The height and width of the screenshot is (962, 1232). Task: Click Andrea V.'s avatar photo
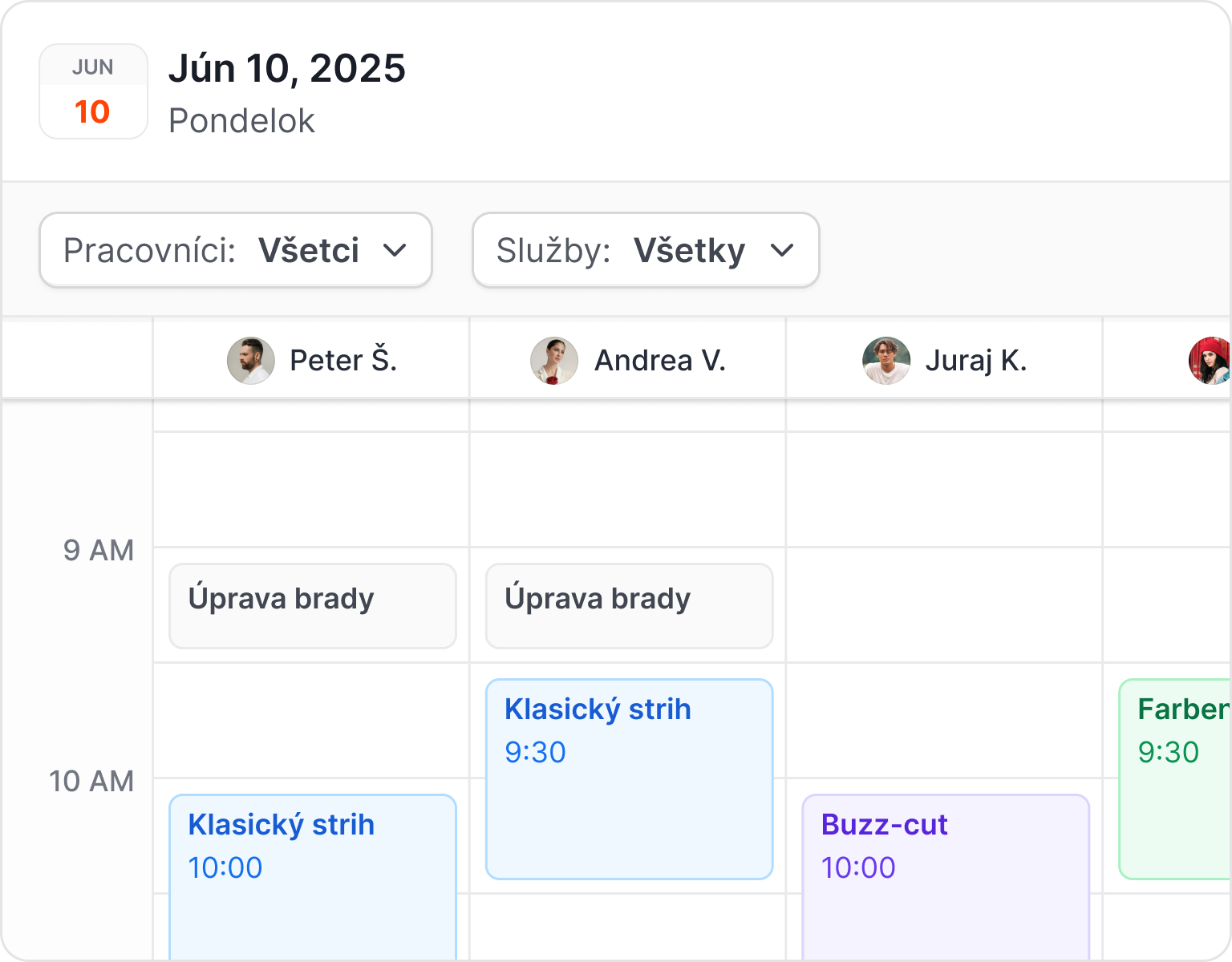click(554, 361)
